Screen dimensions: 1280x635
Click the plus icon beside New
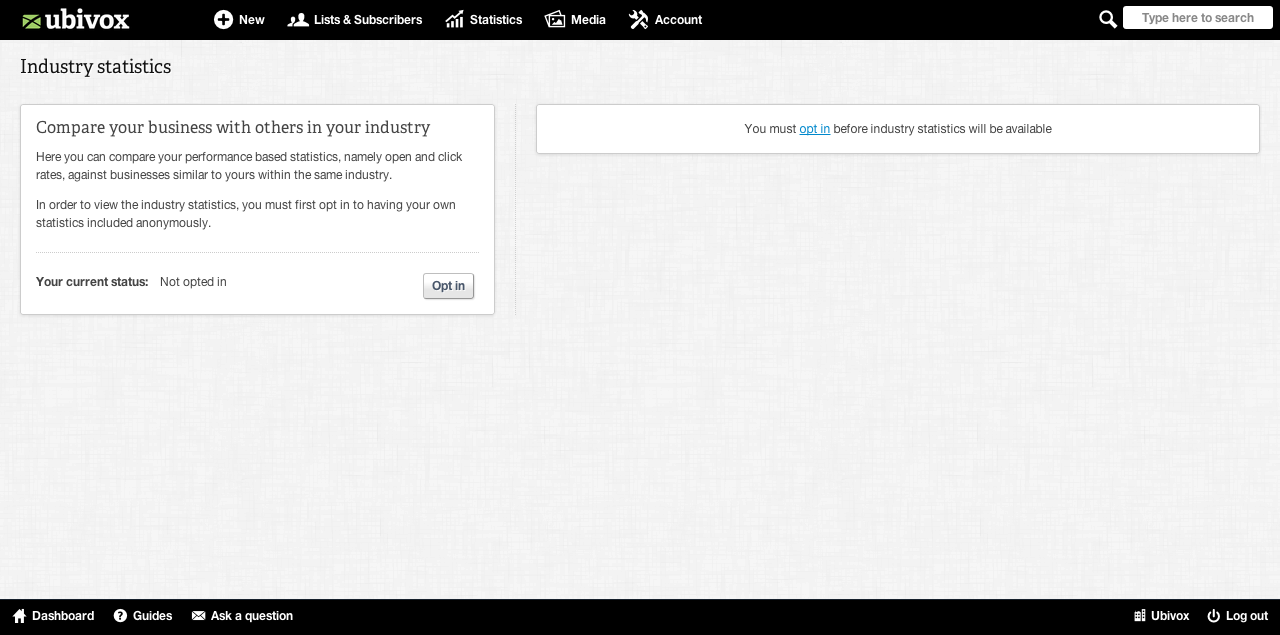(223, 19)
